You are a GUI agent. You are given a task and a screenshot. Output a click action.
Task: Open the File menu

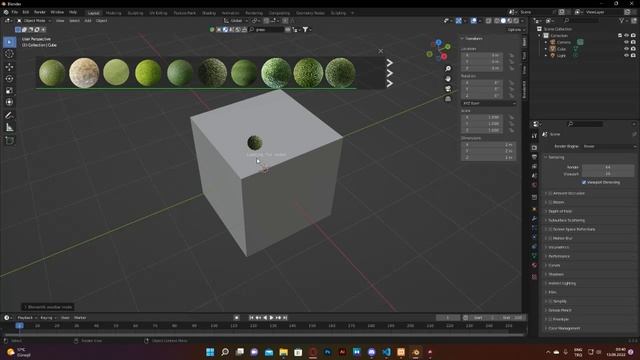pyautogui.click(x=15, y=12)
